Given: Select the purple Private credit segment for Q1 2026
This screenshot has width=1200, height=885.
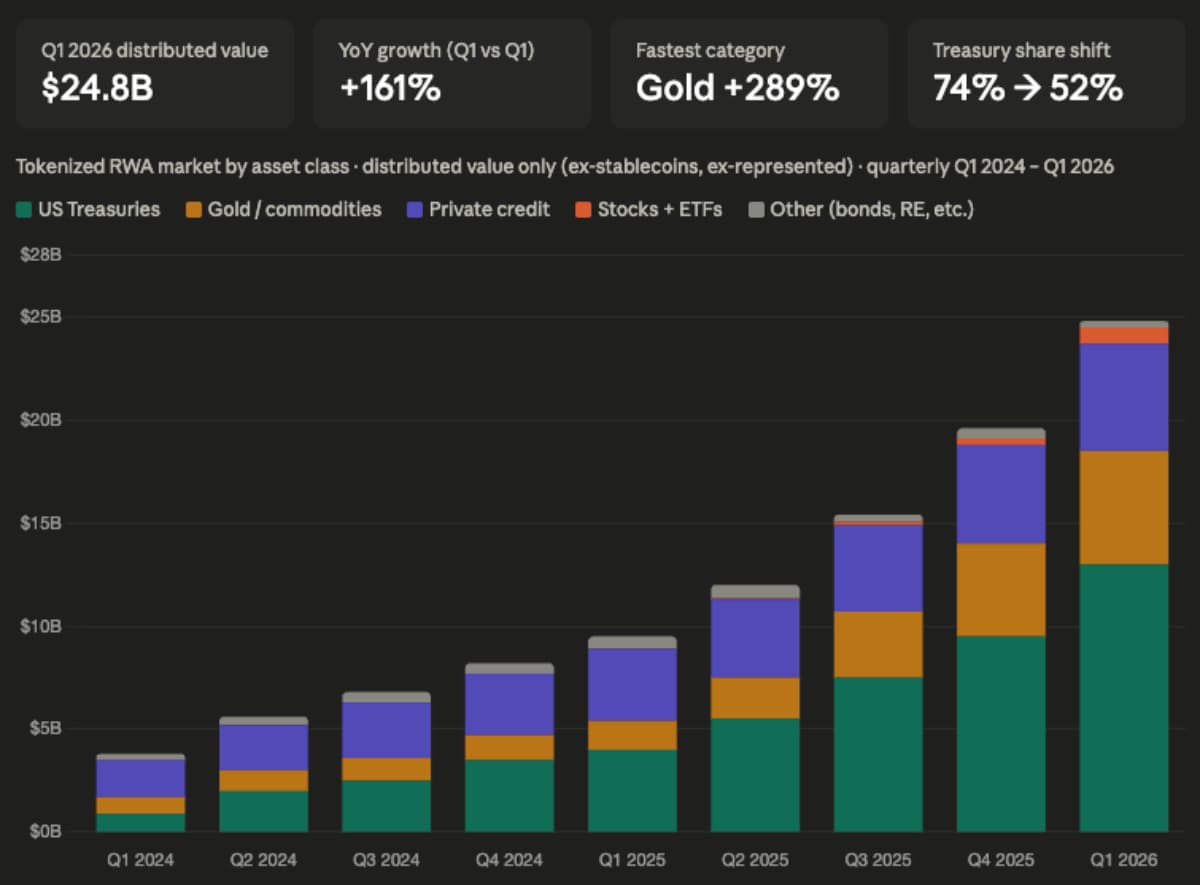Looking at the screenshot, I should (x=1124, y=397).
